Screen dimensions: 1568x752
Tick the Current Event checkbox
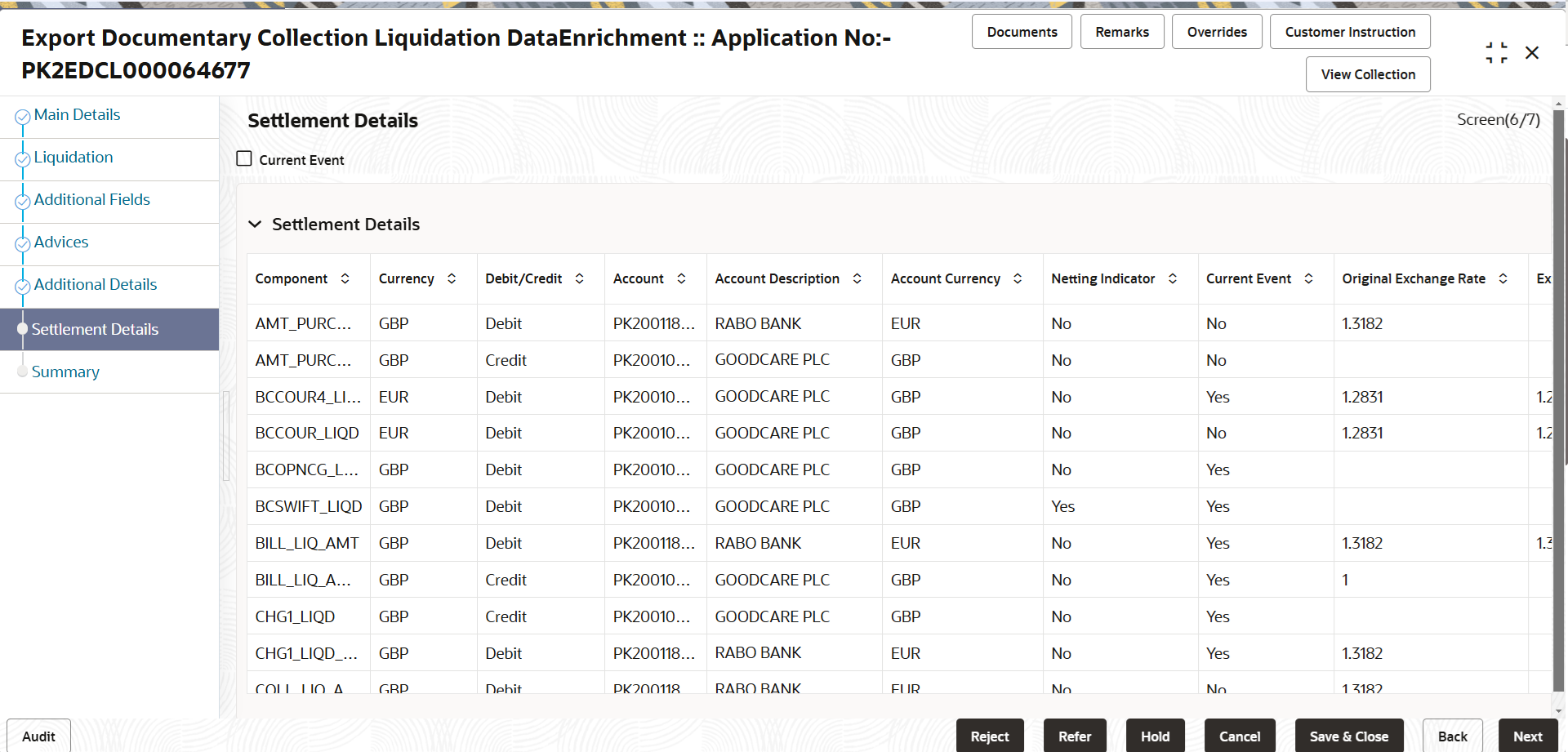tap(244, 158)
